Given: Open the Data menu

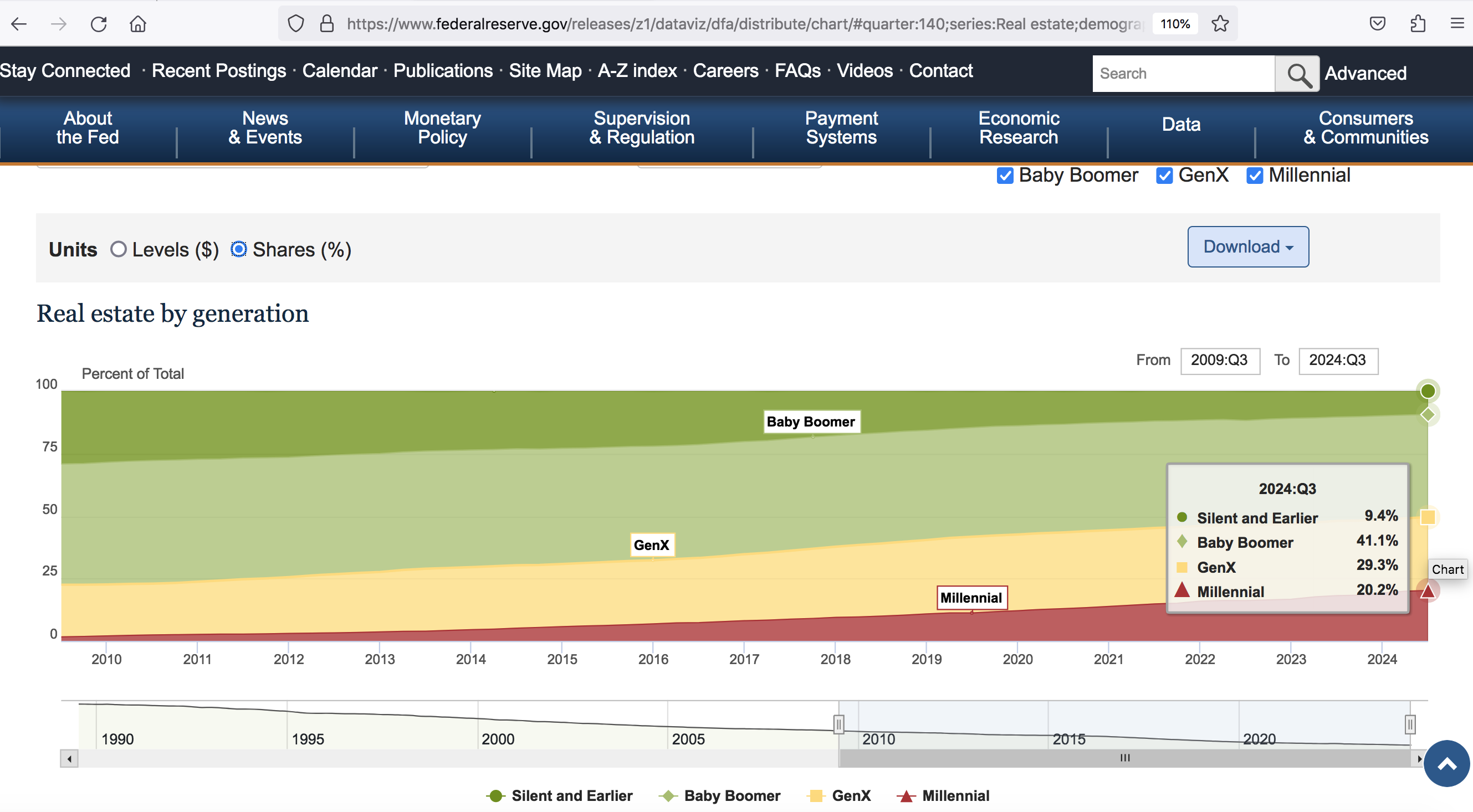Looking at the screenshot, I should click(x=1181, y=124).
